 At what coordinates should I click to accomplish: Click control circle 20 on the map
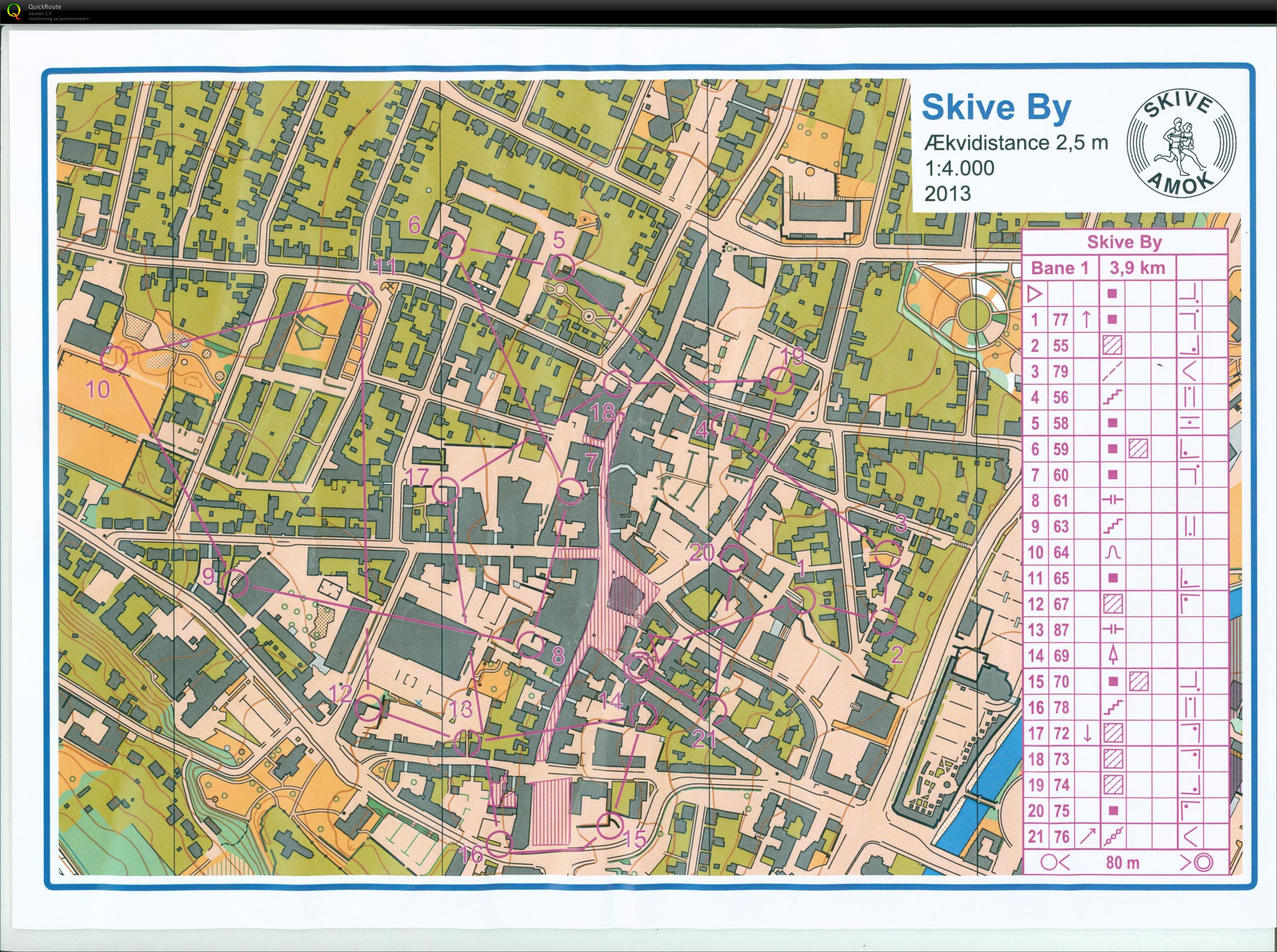[734, 557]
